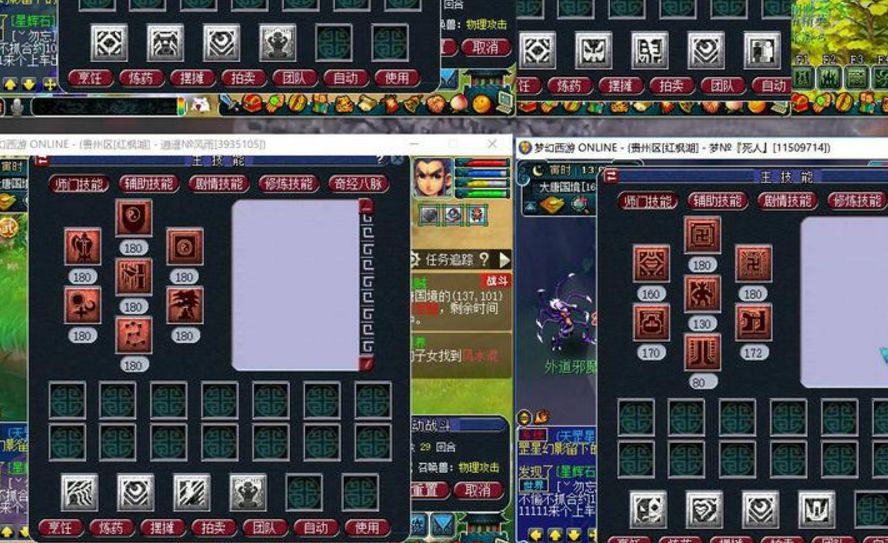This screenshot has height=543, width=888.
Task: Expand the 任务追踪 panel arrow
Action: click(x=504, y=260)
